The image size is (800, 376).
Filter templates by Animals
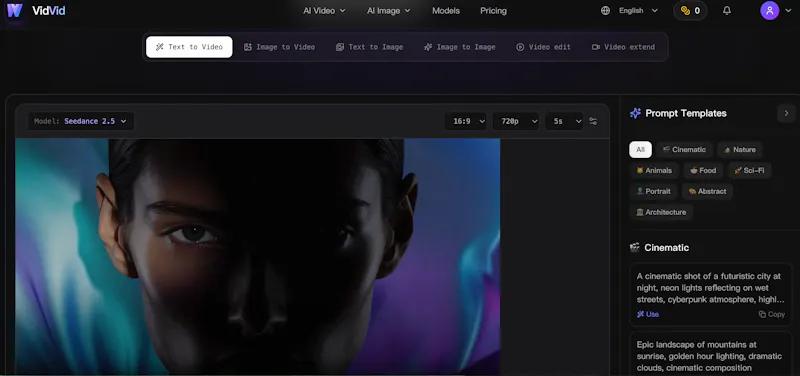coord(654,170)
